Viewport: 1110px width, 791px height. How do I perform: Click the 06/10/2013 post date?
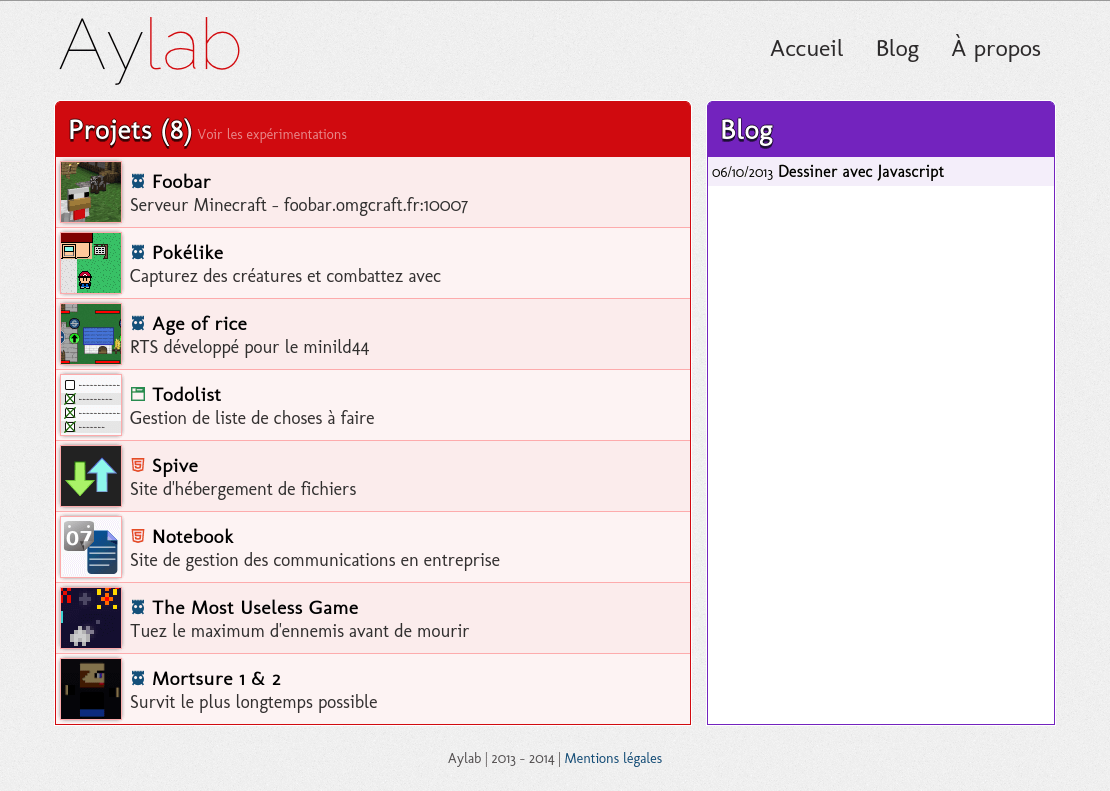point(742,173)
